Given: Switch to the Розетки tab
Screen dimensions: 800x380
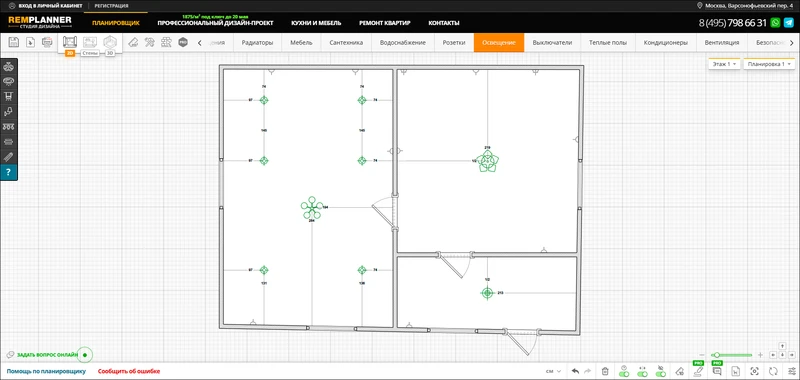Looking at the screenshot, I should [x=454, y=42].
